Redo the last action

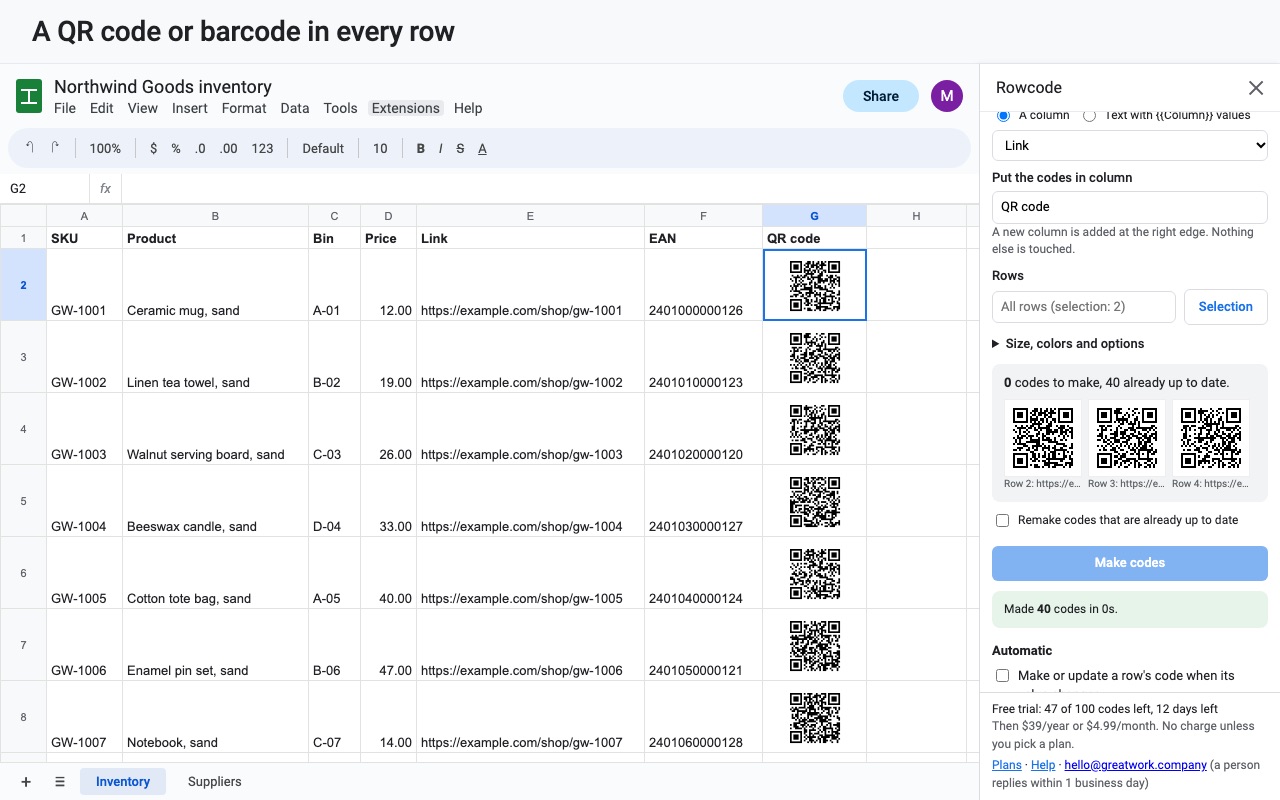click(x=56, y=148)
